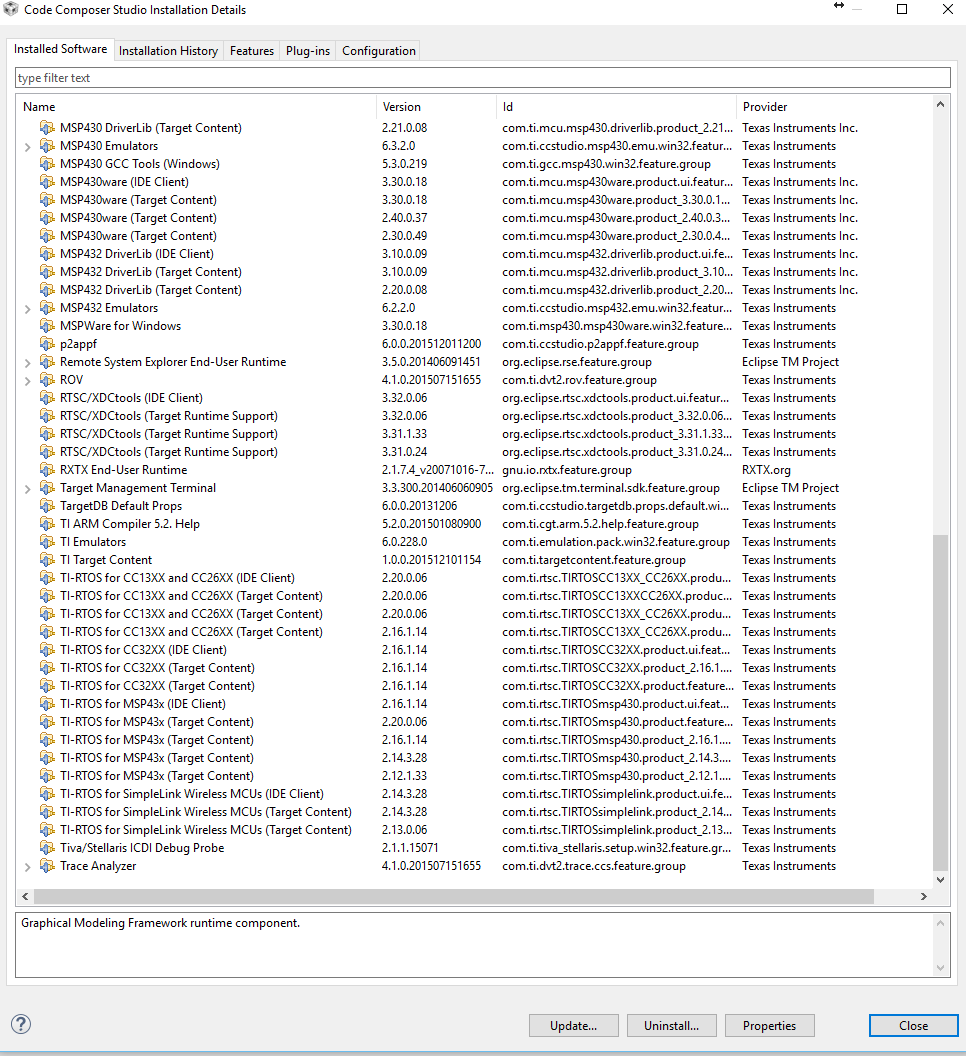Select the 'RXTX.org' provider cell
Viewport: 966px width, 1056px height.
pos(766,470)
